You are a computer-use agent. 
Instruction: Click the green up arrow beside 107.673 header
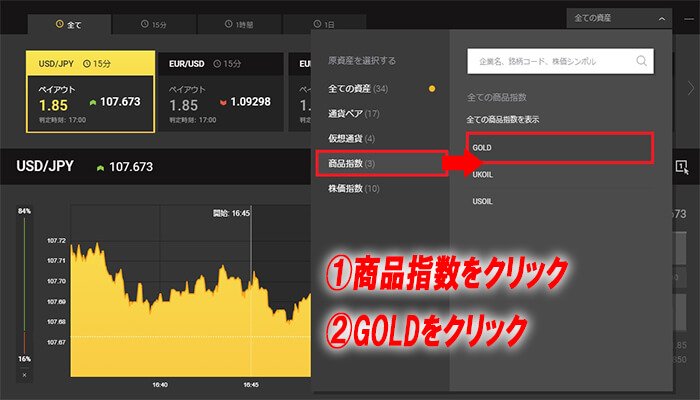[100, 168]
